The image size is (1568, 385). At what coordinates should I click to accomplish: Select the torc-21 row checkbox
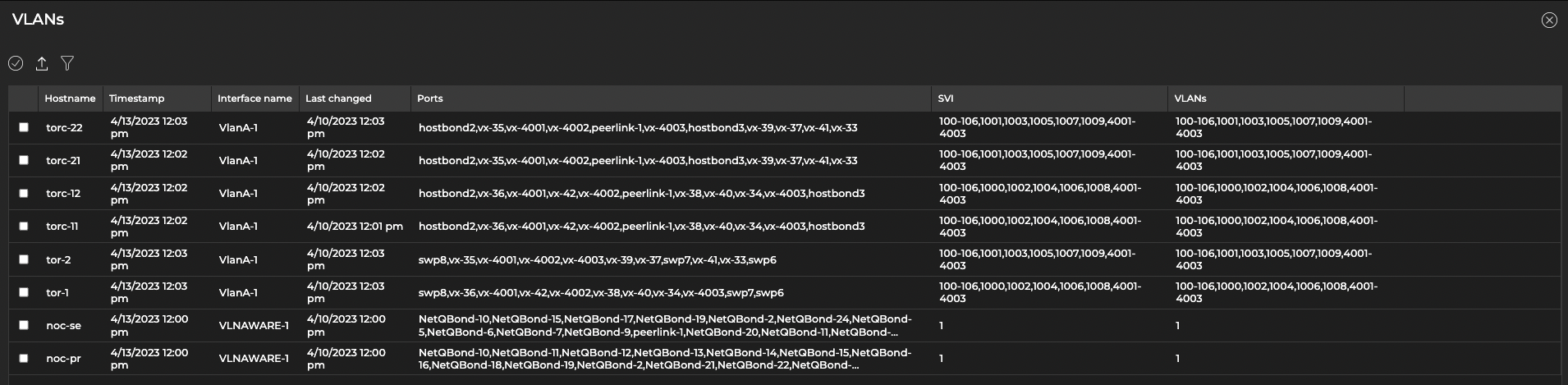coord(24,160)
